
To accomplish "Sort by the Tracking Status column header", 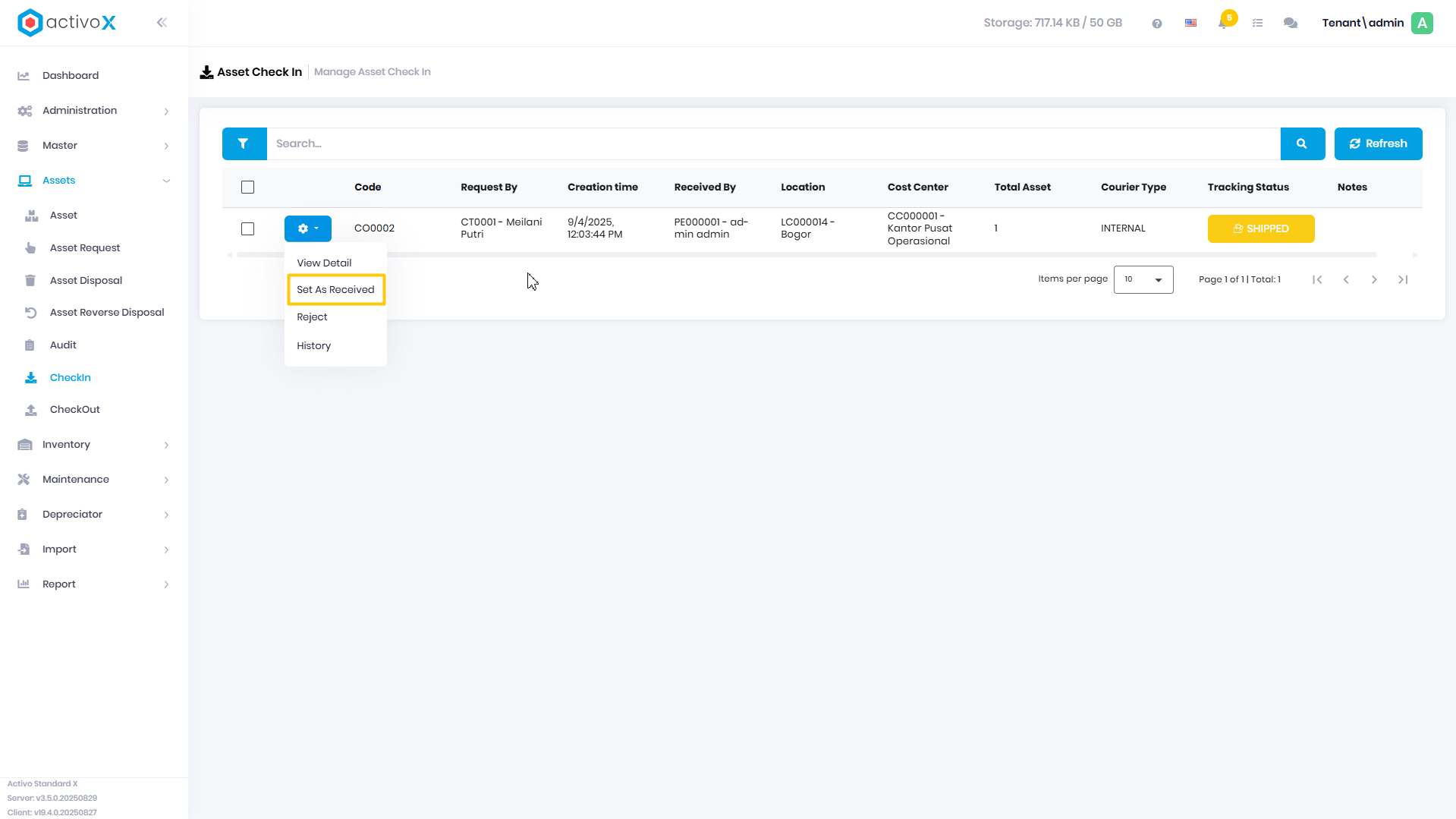I will pos(1248,187).
